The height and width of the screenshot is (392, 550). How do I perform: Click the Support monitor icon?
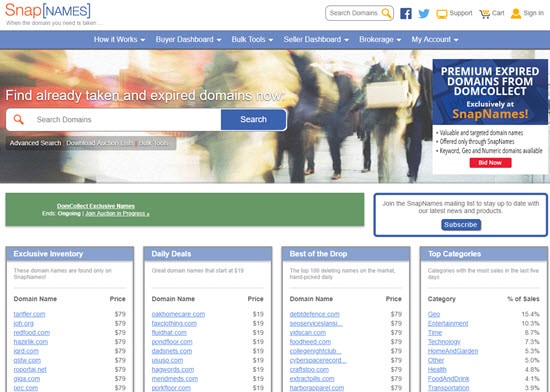(442, 14)
